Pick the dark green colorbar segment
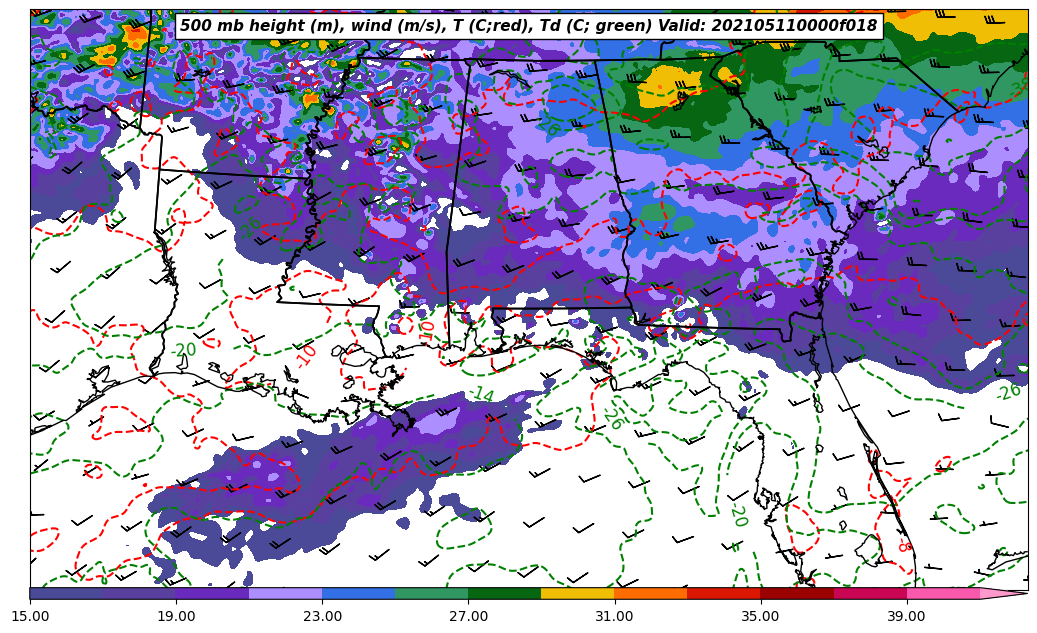 pyautogui.click(x=504, y=593)
